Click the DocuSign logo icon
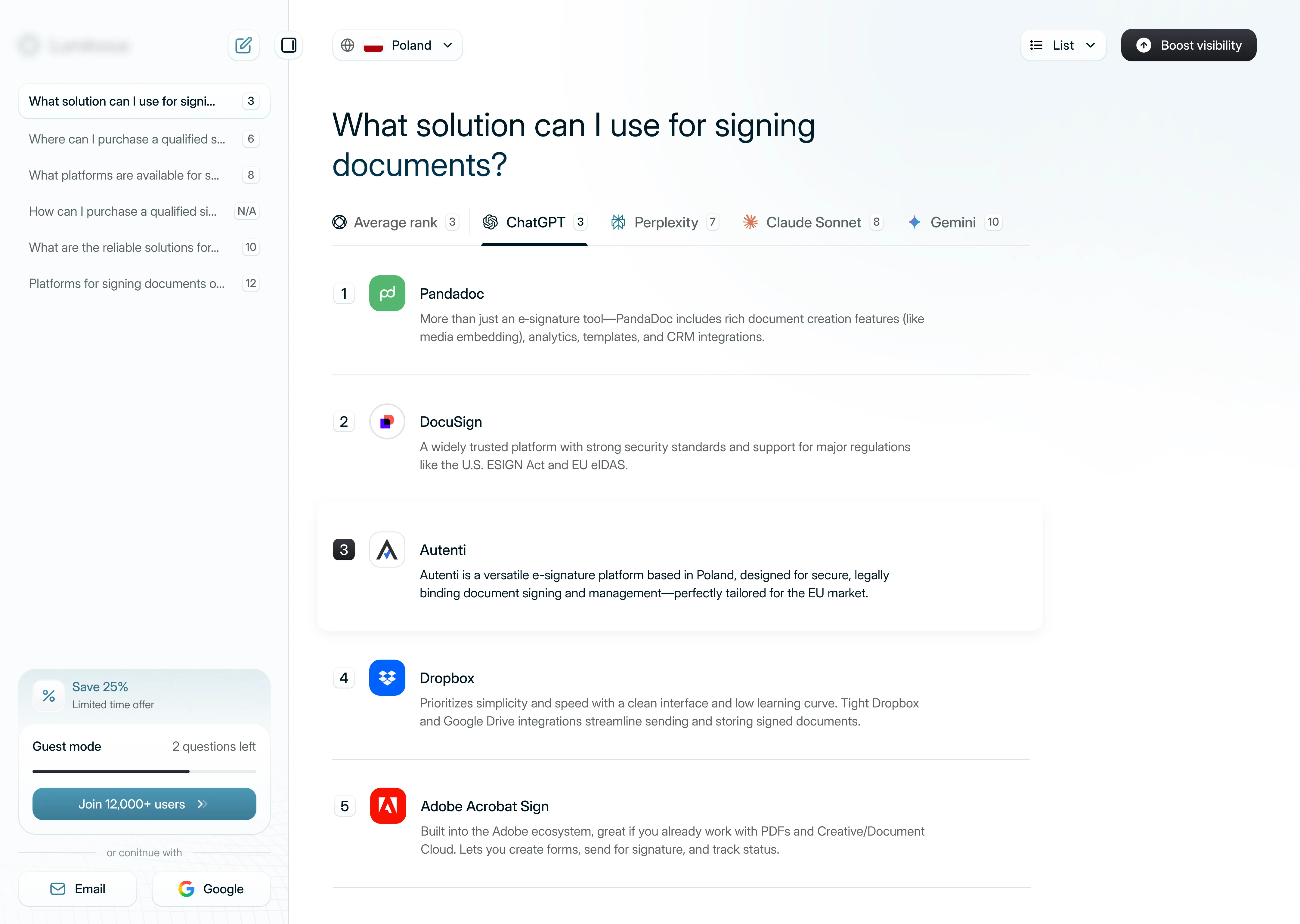 (x=387, y=422)
